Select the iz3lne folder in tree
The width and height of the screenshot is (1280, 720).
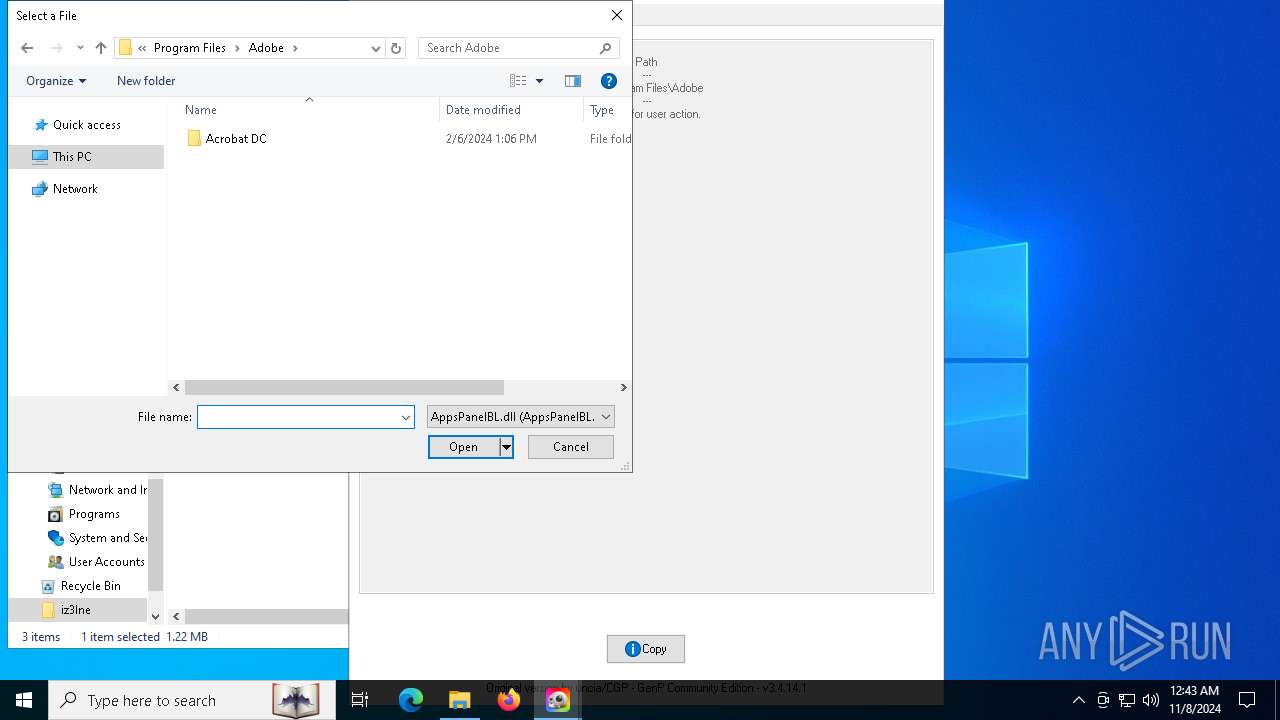pos(75,610)
